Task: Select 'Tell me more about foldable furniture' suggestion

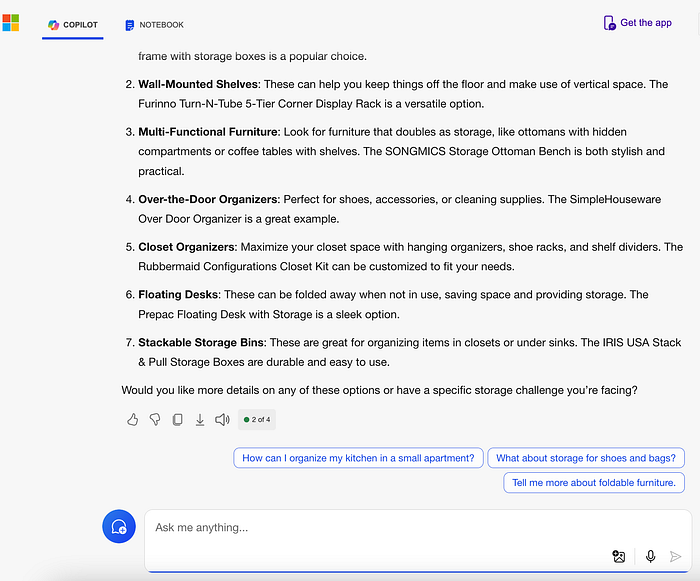Action: tap(594, 483)
